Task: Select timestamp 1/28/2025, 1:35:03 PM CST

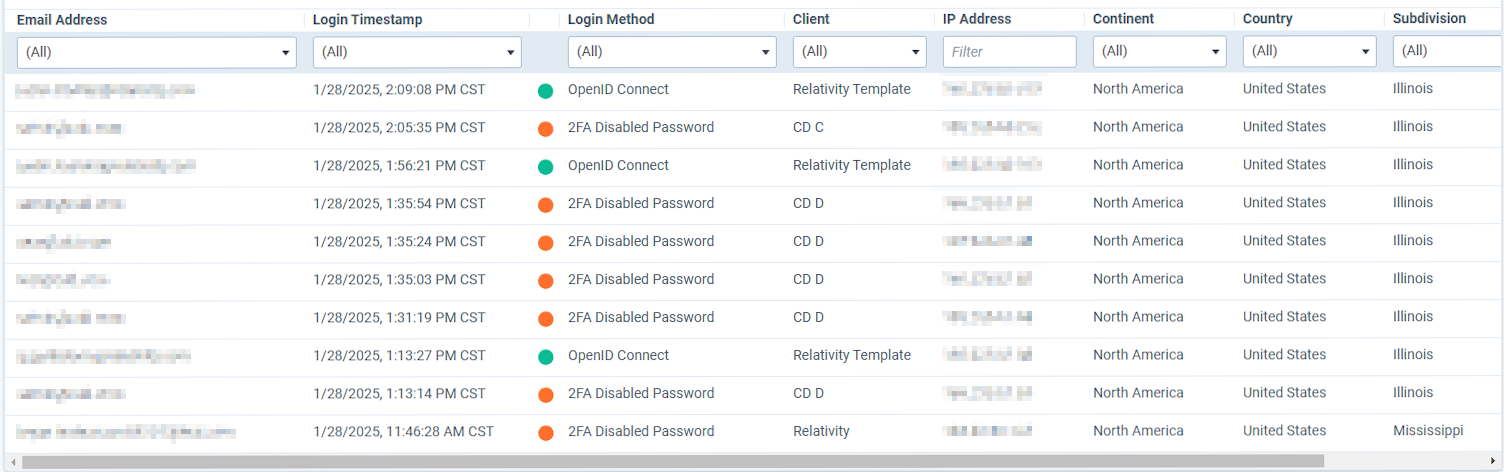Action: coord(399,279)
